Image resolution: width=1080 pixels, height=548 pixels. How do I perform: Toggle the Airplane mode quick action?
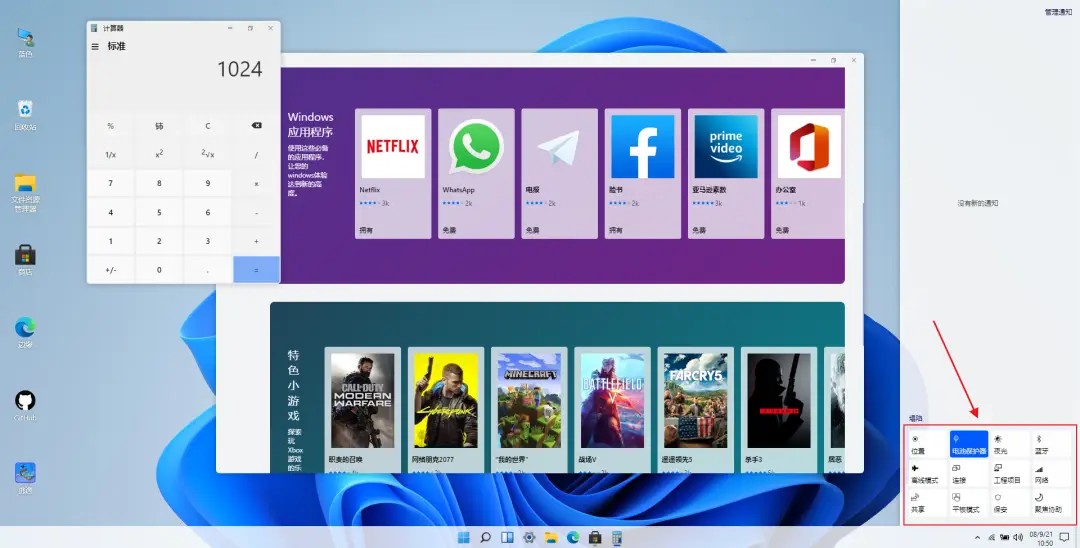point(927,474)
